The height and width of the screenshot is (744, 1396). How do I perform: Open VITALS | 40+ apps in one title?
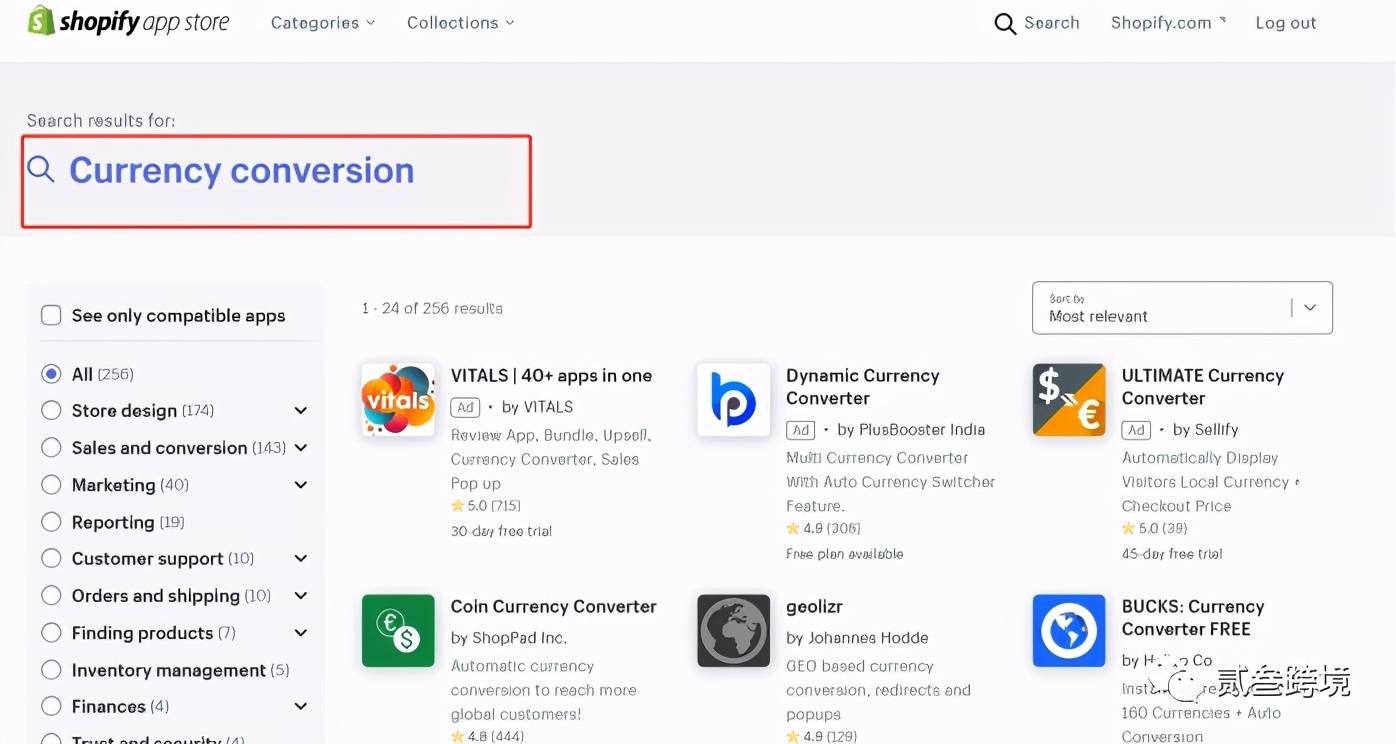(551, 376)
